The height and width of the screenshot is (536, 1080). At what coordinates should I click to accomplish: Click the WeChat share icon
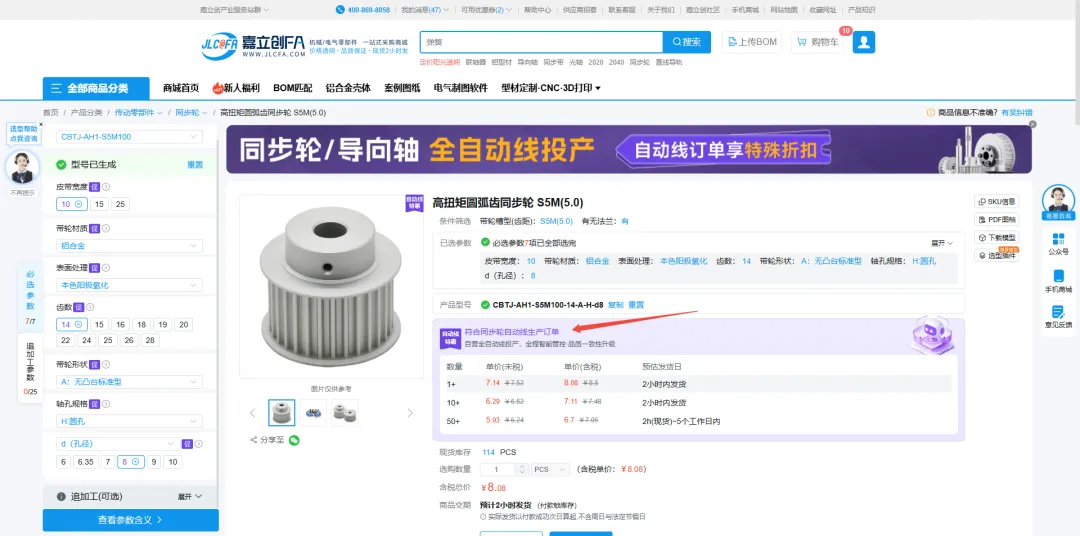pos(294,440)
